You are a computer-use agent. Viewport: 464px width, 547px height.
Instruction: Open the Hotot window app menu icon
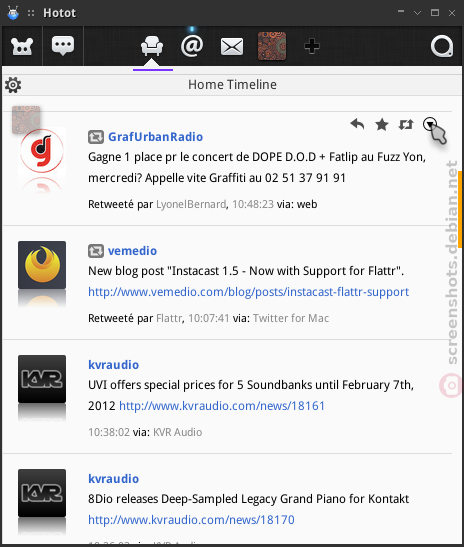(13, 13)
